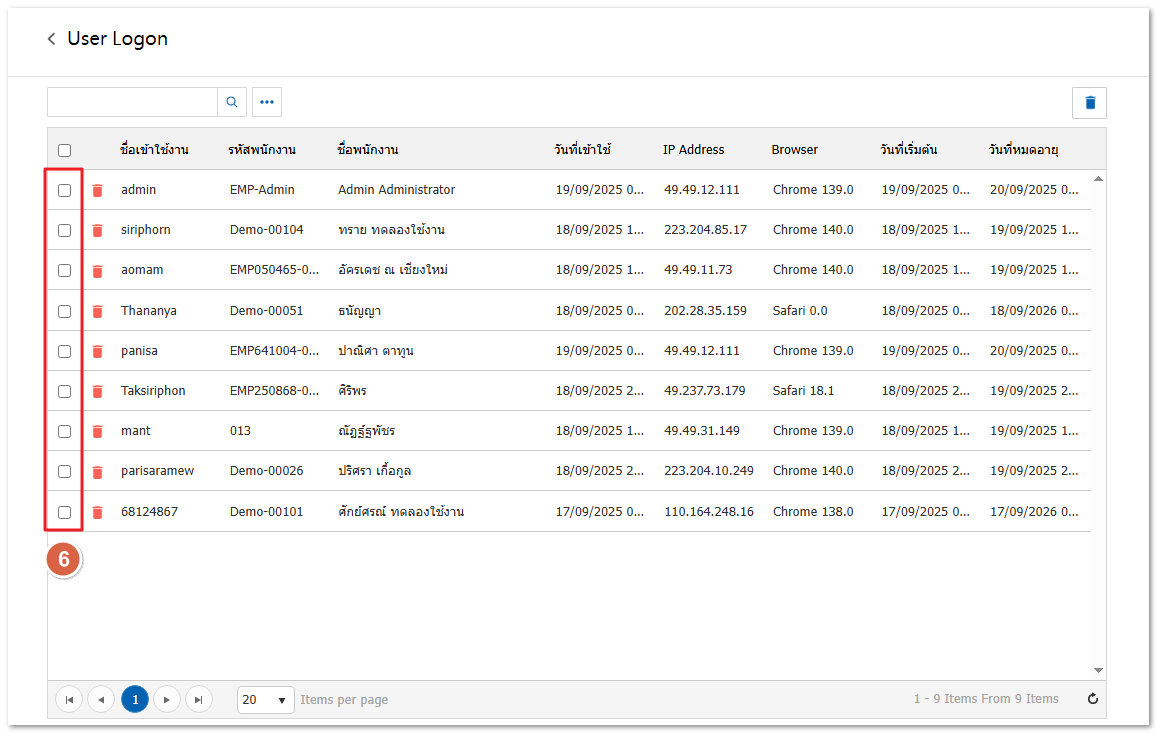1157x733 pixels.
Task: Delete the siriphorn logon entry
Action: 97,230
